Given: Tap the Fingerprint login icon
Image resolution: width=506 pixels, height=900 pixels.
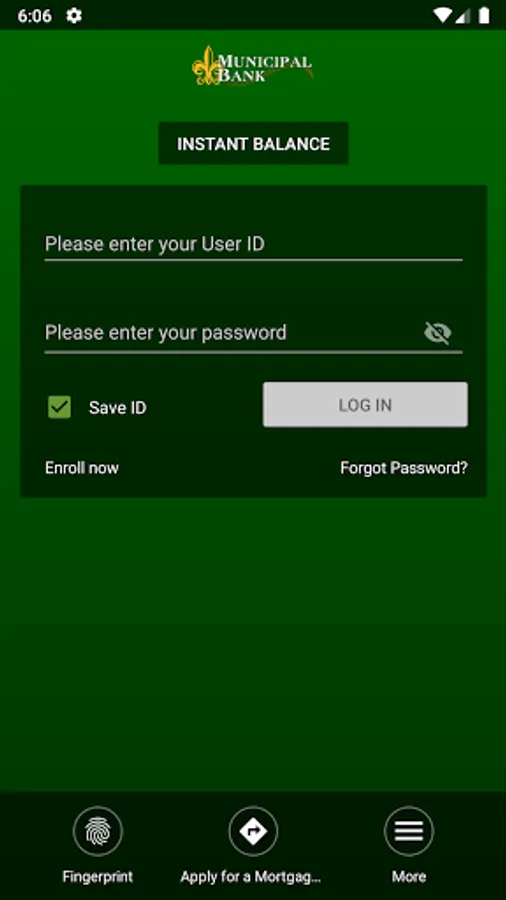Looking at the screenshot, I should click(x=98, y=831).
